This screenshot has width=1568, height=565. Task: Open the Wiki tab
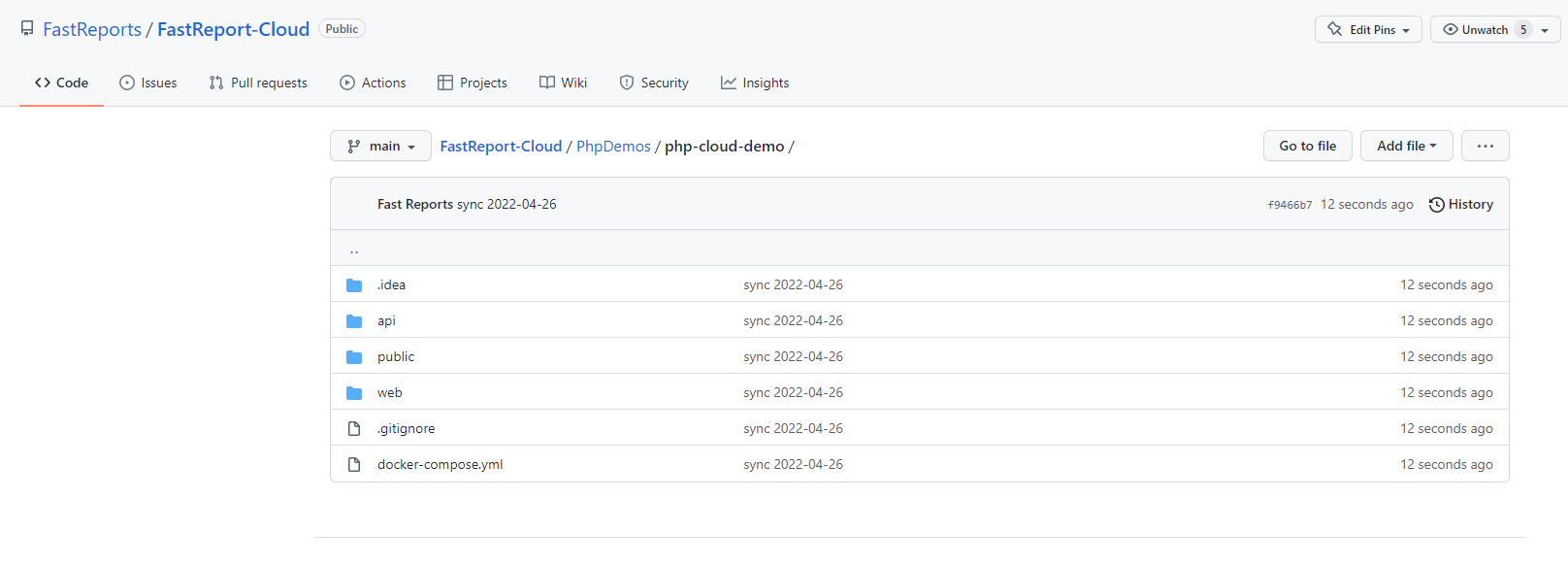pos(563,83)
